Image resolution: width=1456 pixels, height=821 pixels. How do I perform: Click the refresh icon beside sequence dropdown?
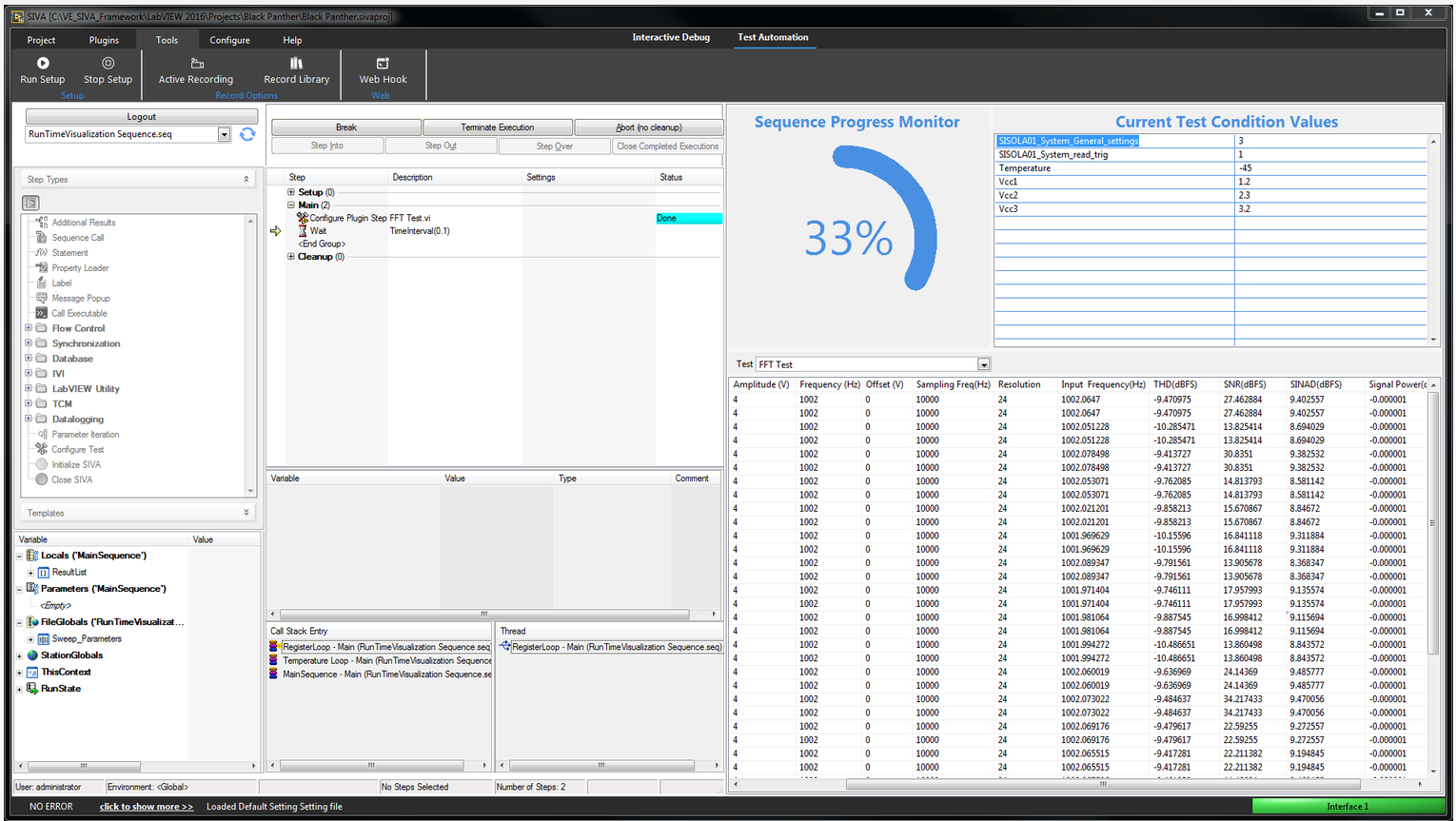click(247, 134)
